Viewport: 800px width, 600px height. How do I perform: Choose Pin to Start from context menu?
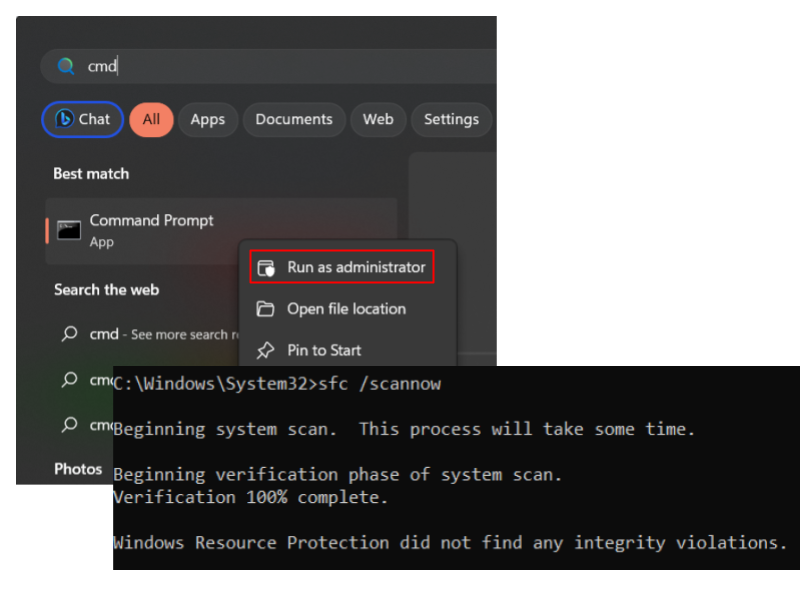[347, 351]
